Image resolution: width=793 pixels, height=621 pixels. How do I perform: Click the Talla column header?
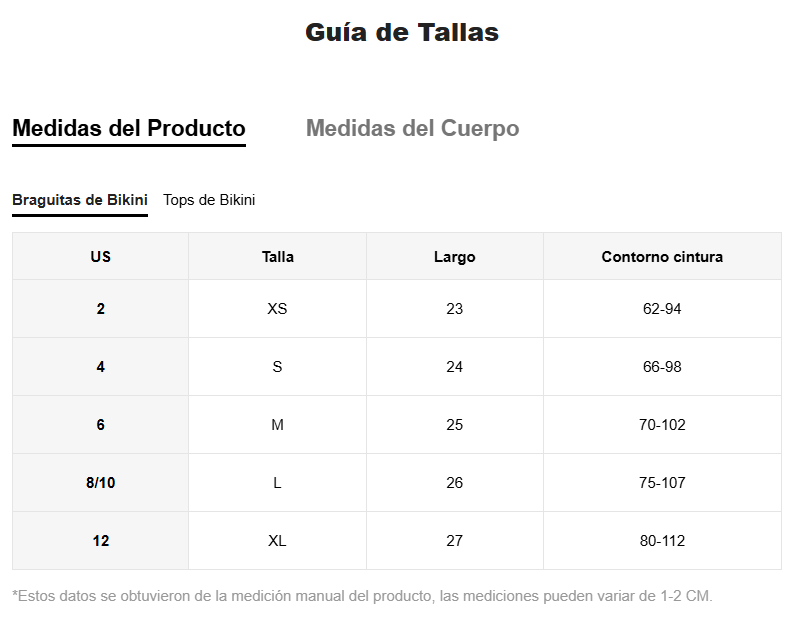277,257
